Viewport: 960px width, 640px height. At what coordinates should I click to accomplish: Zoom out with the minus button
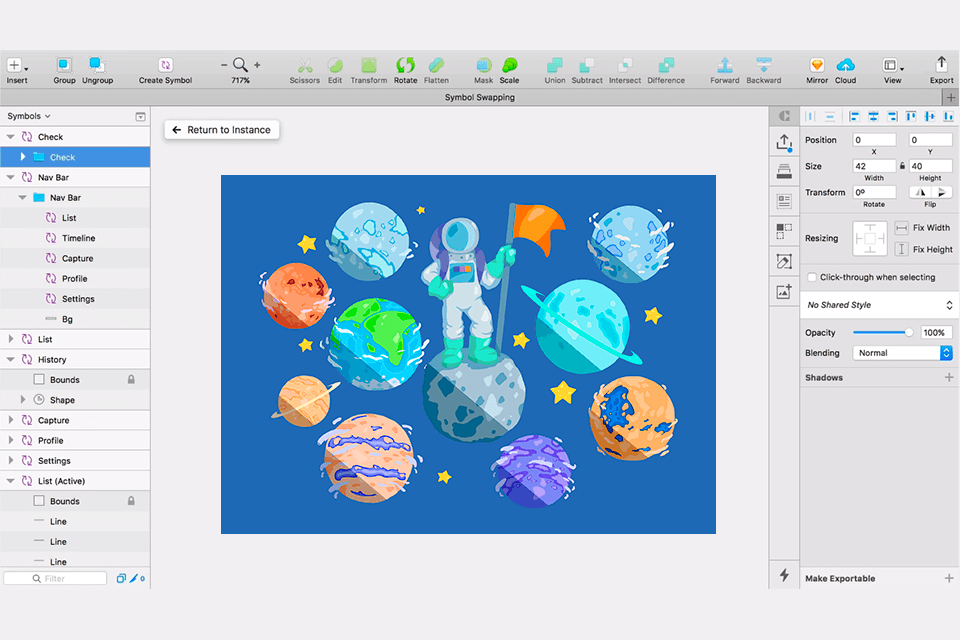[224, 65]
